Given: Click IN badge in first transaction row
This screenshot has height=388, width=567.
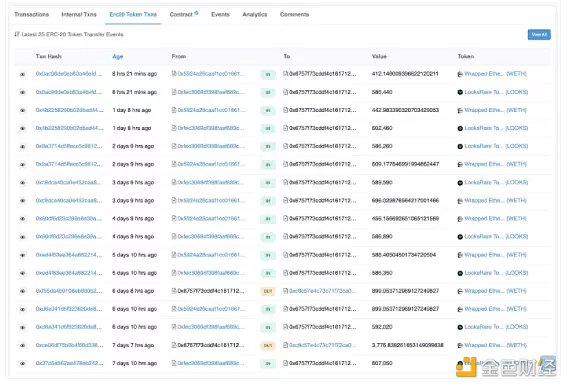Looking at the screenshot, I should pyautogui.click(x=268, y=74).
